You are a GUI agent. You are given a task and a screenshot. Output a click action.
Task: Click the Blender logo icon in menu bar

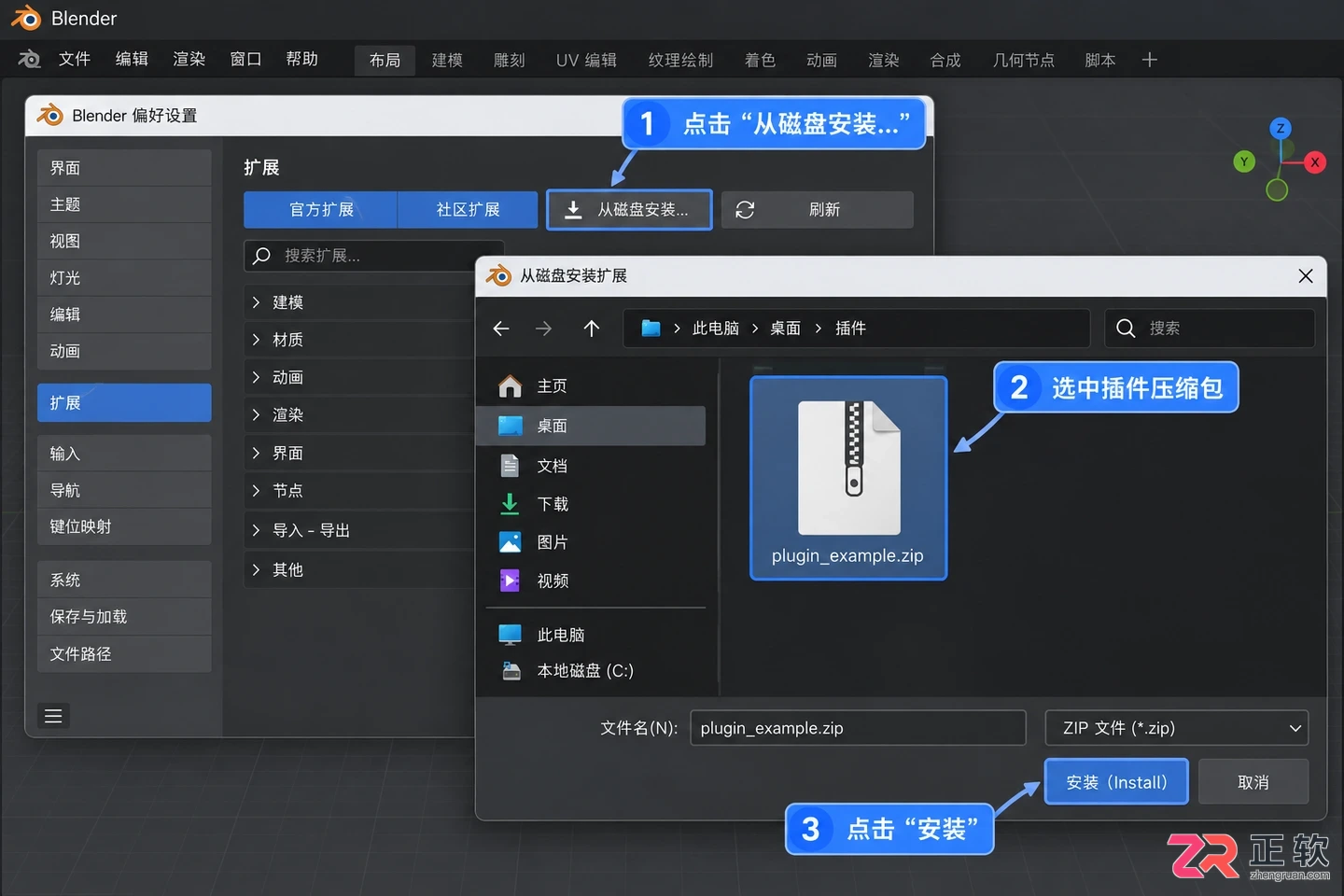(x=30, y=59)
